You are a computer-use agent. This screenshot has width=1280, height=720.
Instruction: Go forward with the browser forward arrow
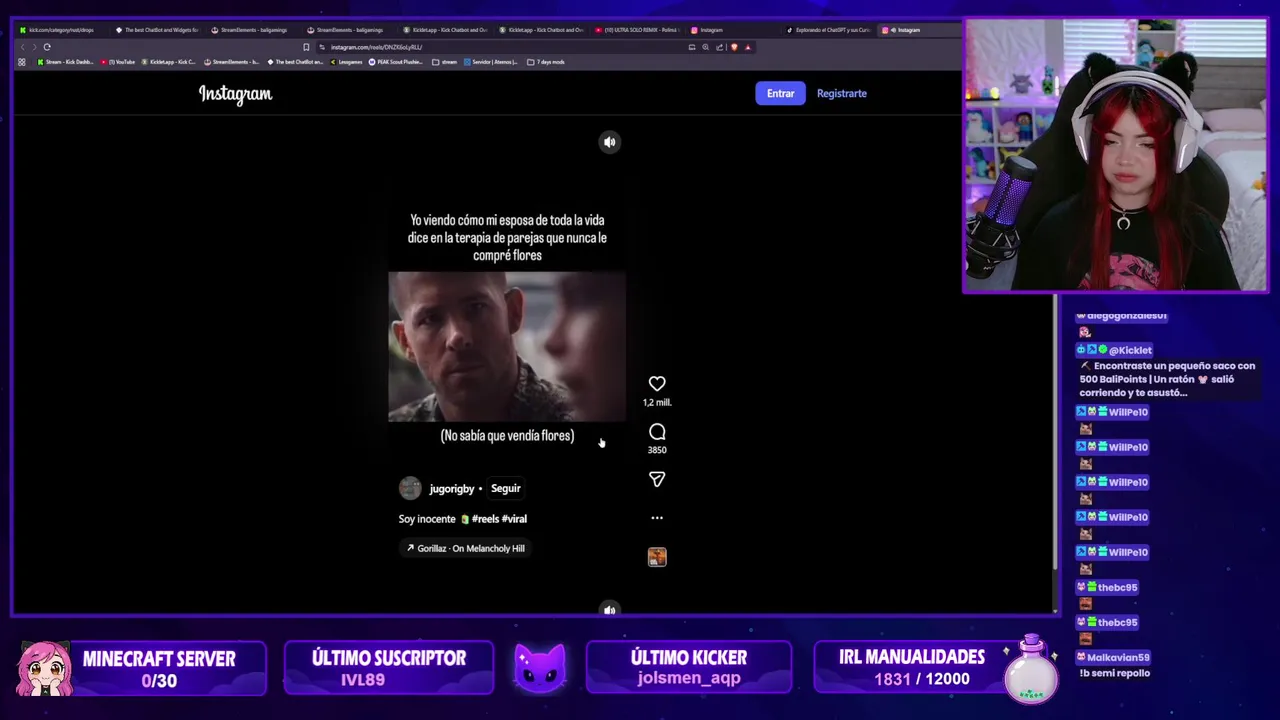tap(34, 47)
